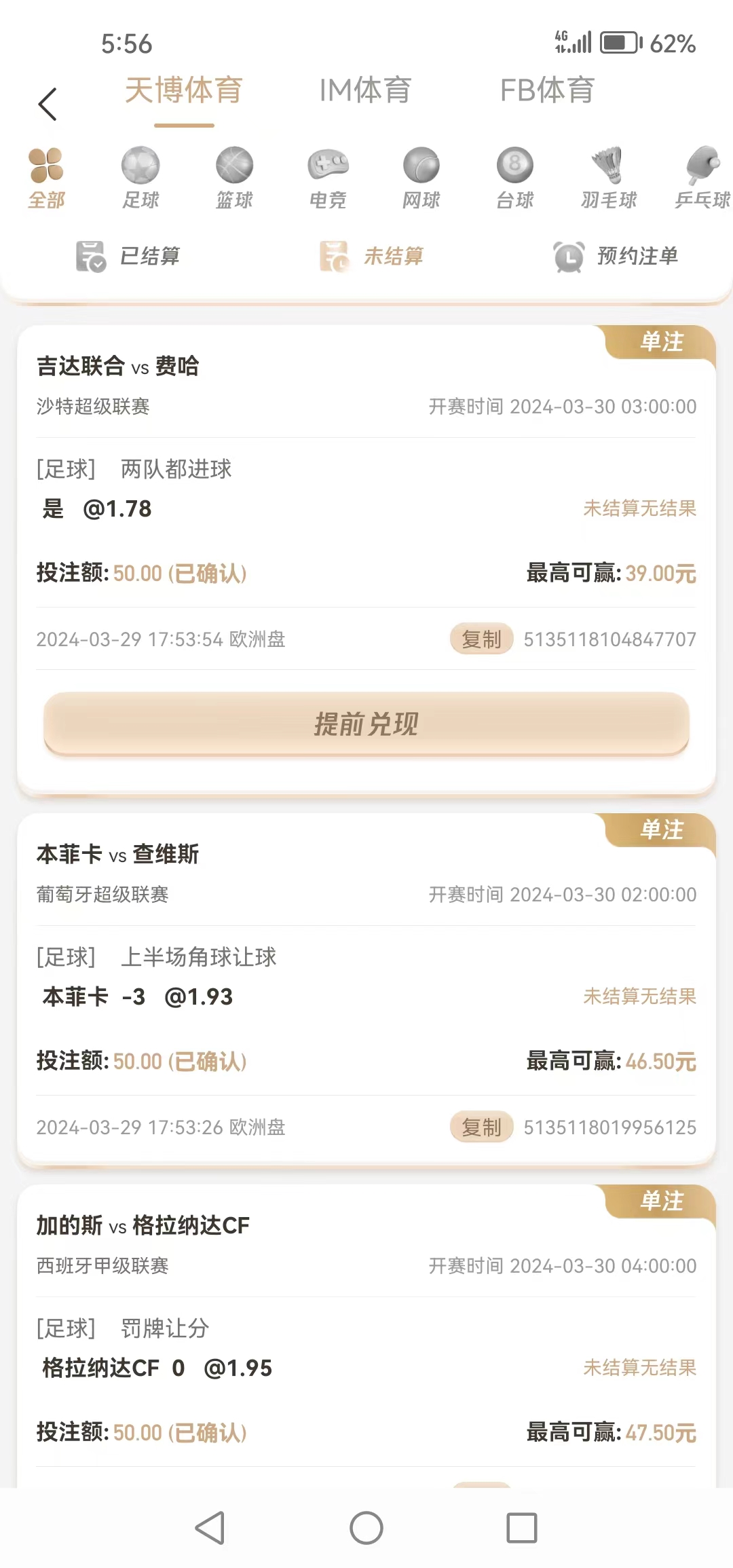
Task: Select the badminton (羽毛球) shuttlecock icon
Action: tap(609, 166)
